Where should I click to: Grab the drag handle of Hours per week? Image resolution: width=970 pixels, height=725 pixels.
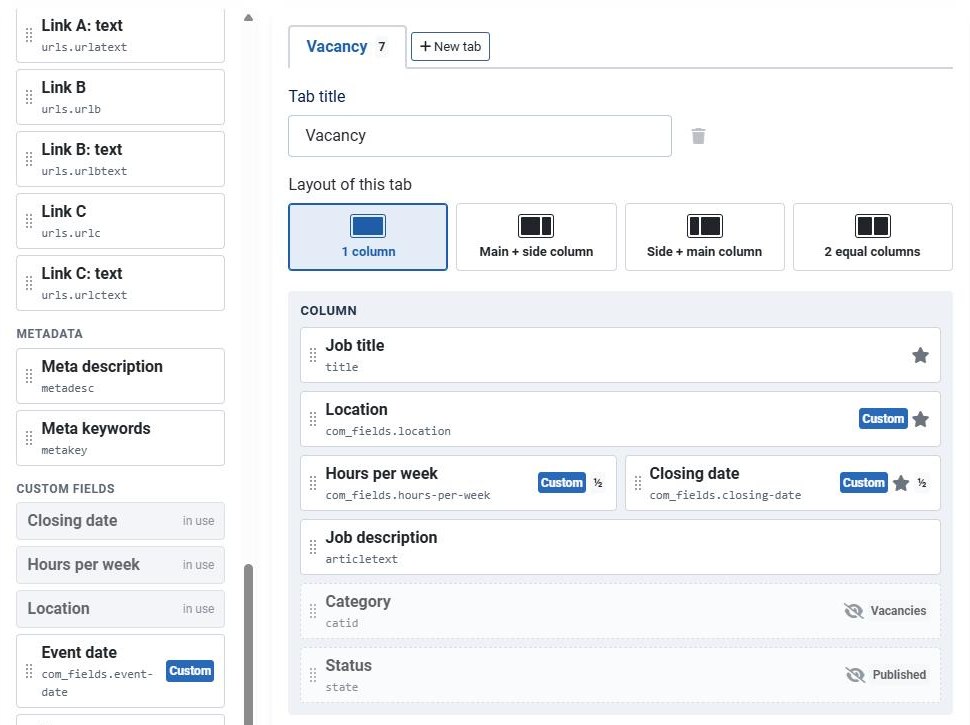coord(313,483)
